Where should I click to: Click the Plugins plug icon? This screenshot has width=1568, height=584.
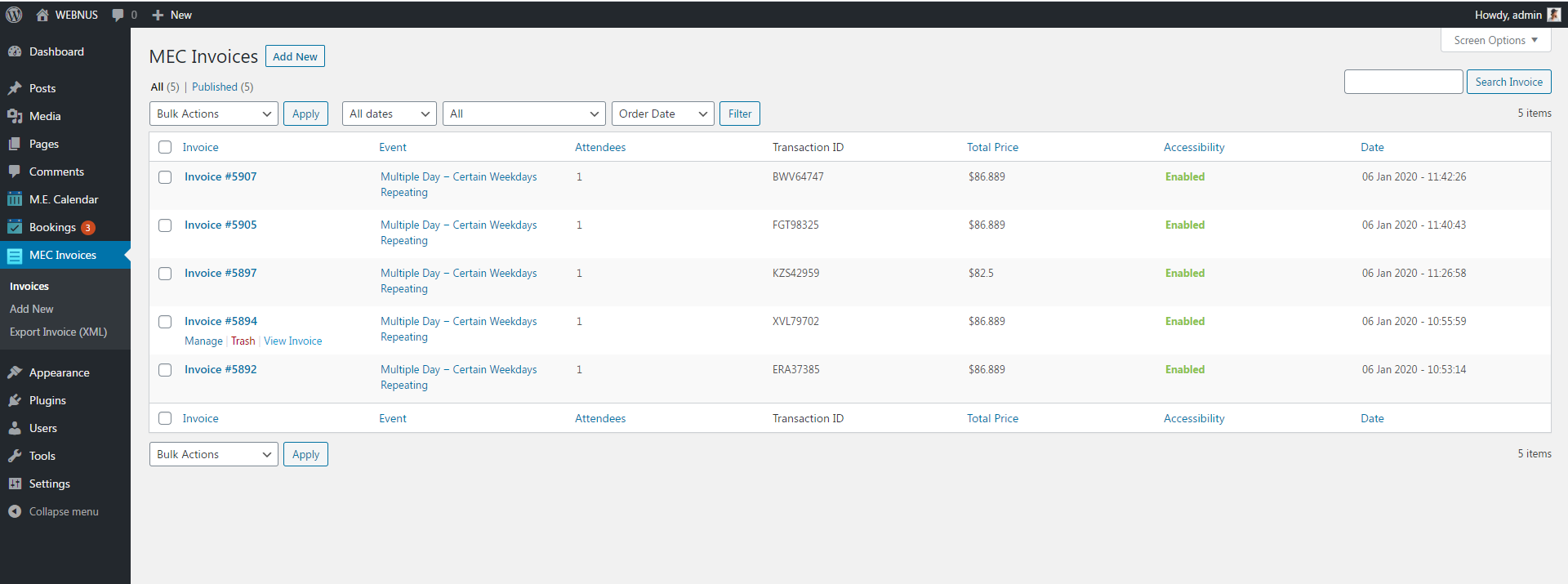click(15, 400)
